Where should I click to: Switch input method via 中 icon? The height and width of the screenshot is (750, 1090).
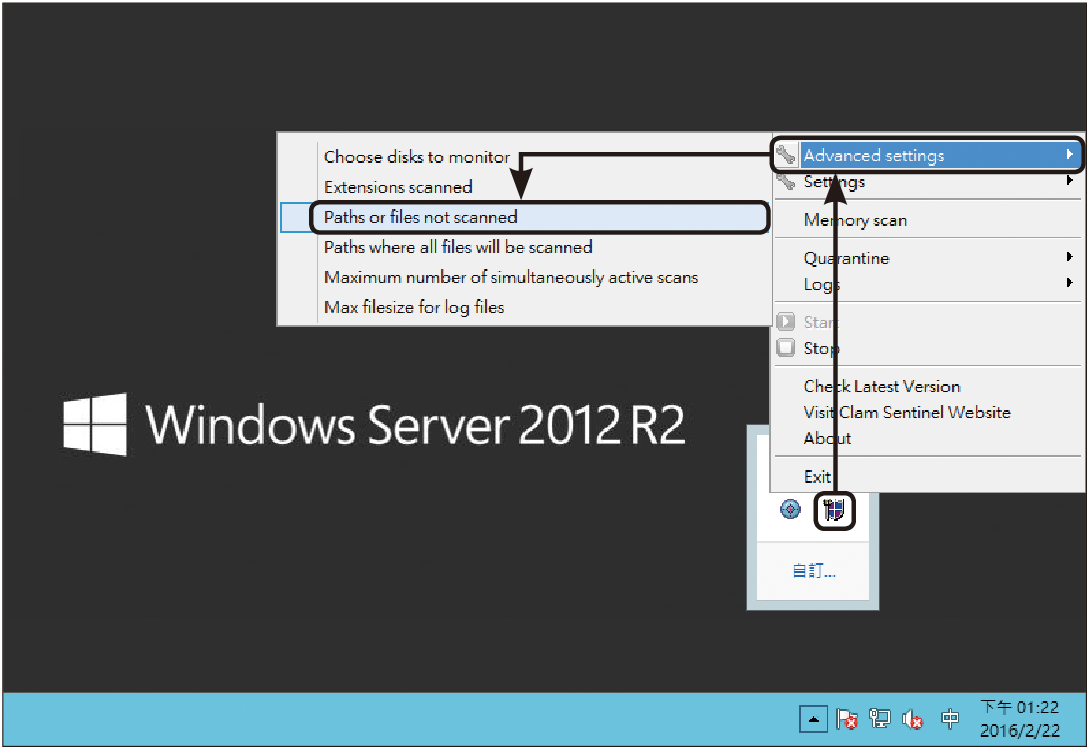click(x=950, y=719)
